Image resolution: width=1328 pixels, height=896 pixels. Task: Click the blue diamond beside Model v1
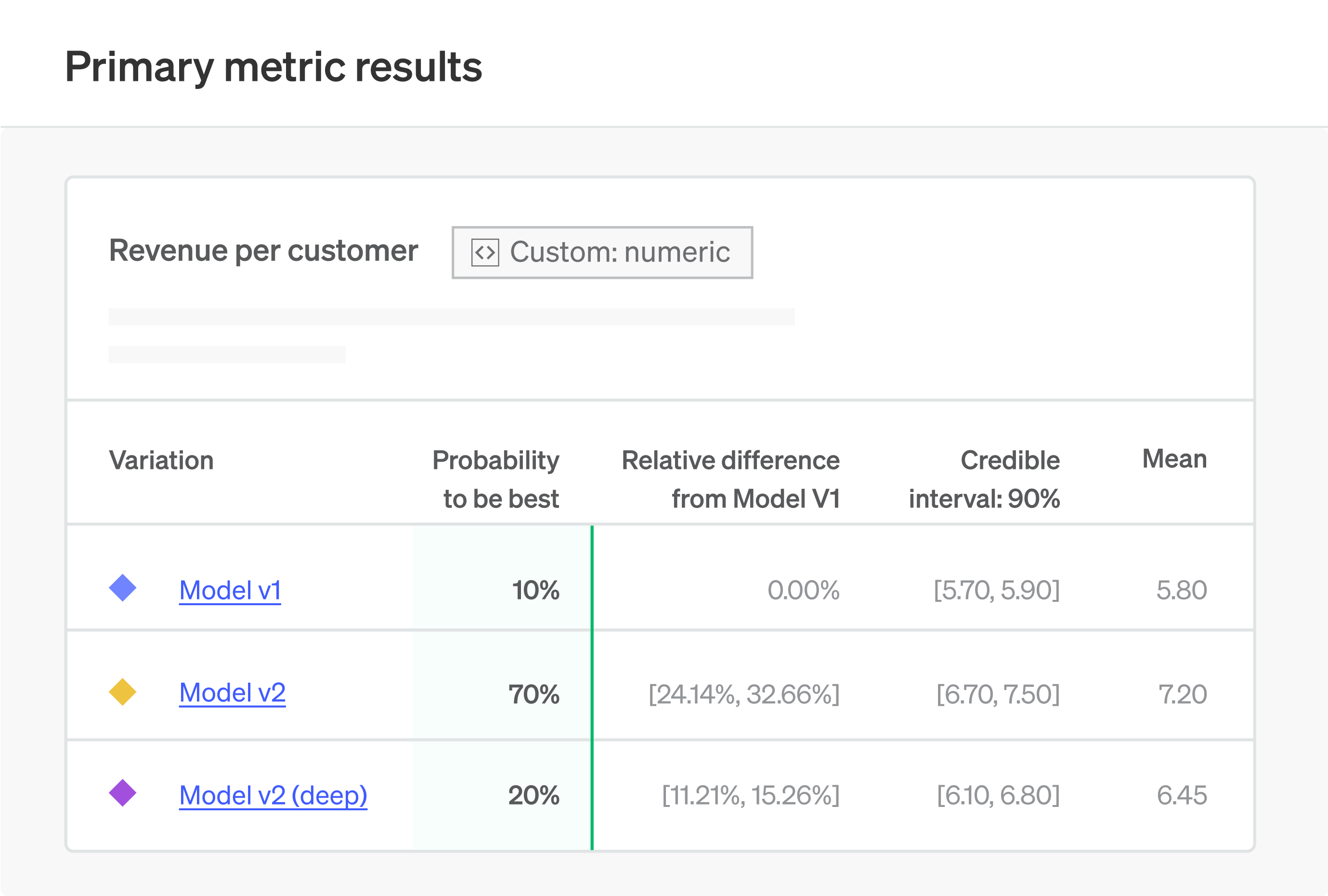tap(122, 588)
